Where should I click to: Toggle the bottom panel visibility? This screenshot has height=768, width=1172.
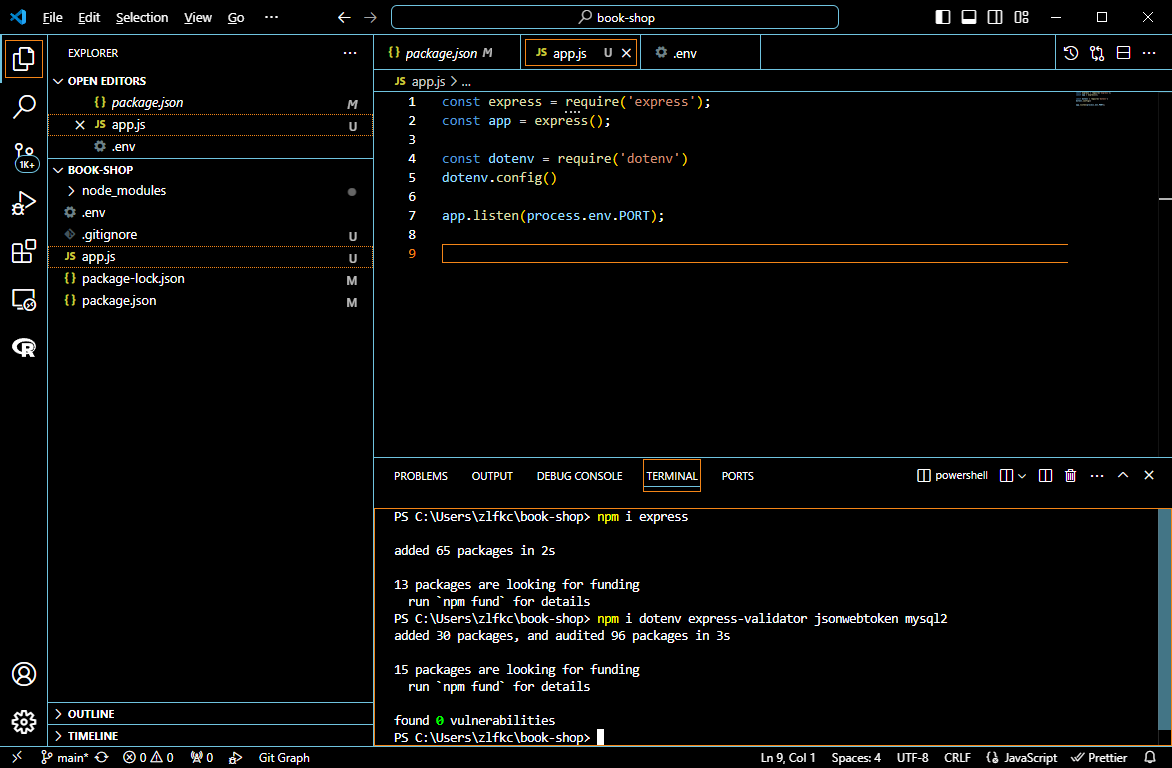[x=969, y=17]
